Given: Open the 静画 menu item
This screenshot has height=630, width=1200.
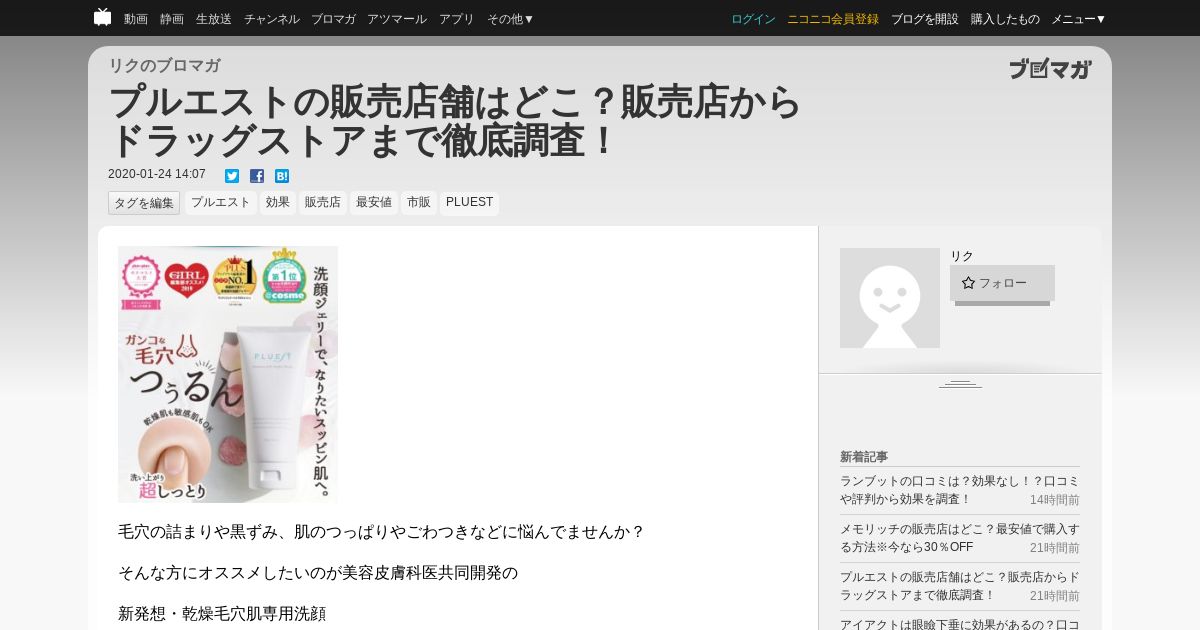Looking at the screenshot, I should click(x=172, y=19).
